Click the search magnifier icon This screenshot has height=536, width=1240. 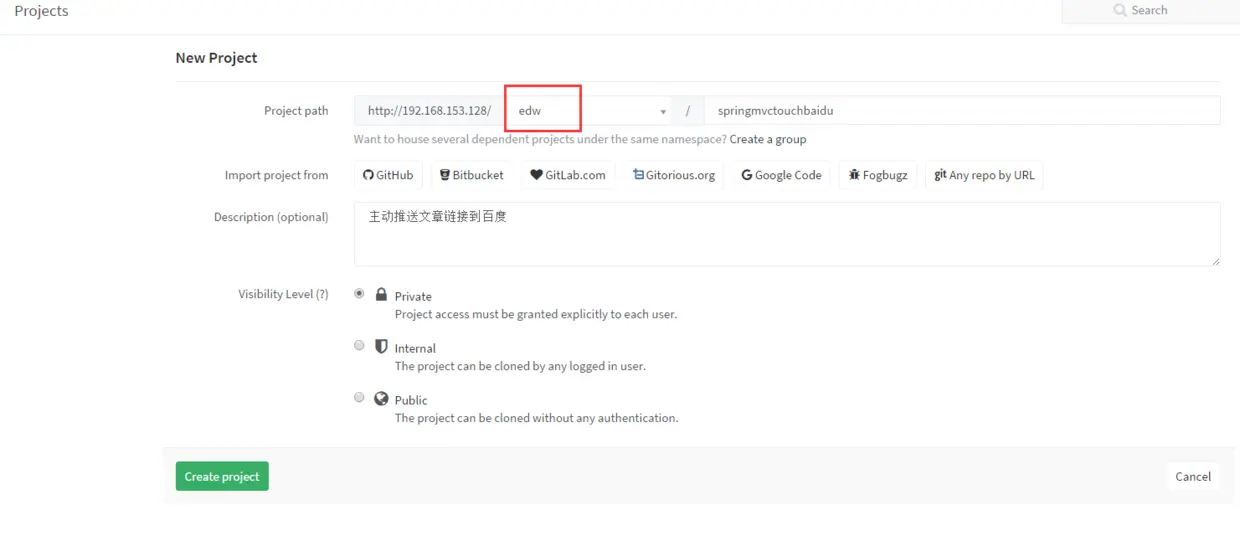(1120, 10)
